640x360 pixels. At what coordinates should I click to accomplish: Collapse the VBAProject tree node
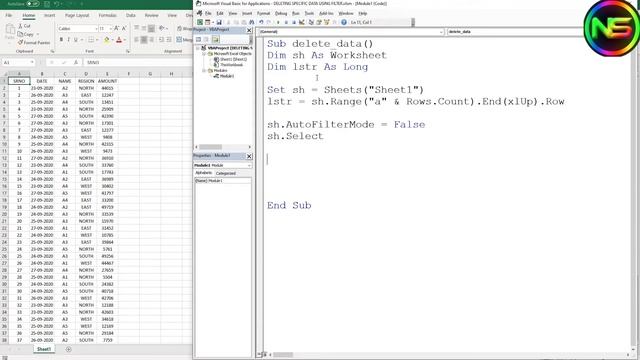pyautogui.click(x=198, y=48)
